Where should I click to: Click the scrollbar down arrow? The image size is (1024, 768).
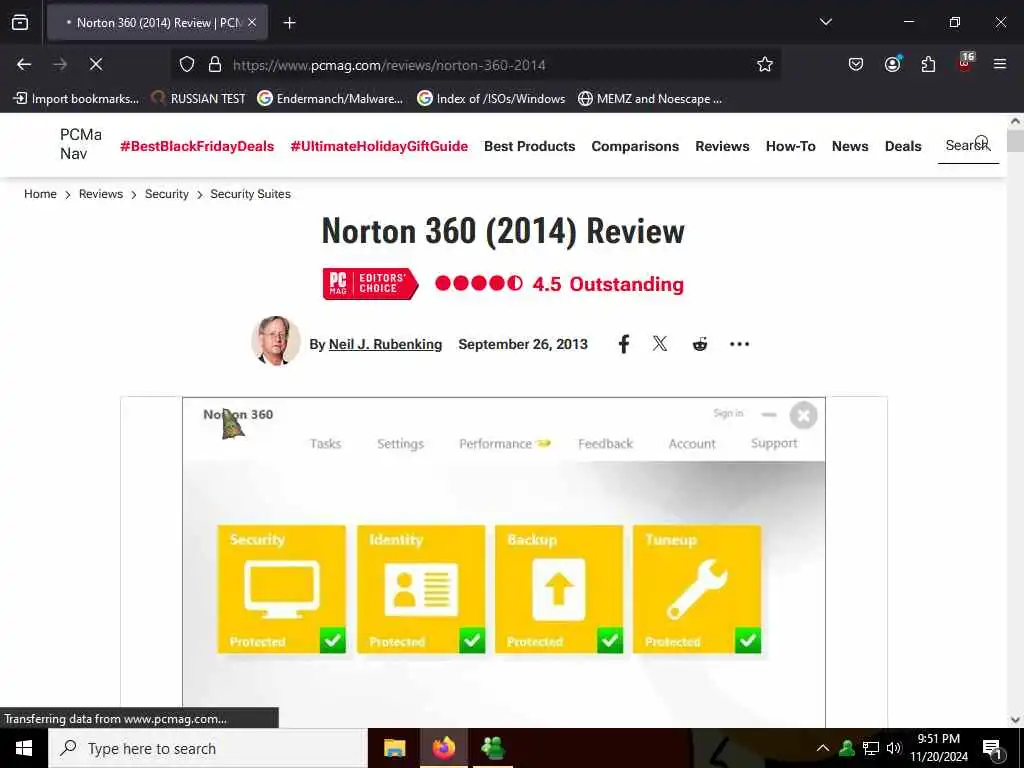(x=1015, y=720)
